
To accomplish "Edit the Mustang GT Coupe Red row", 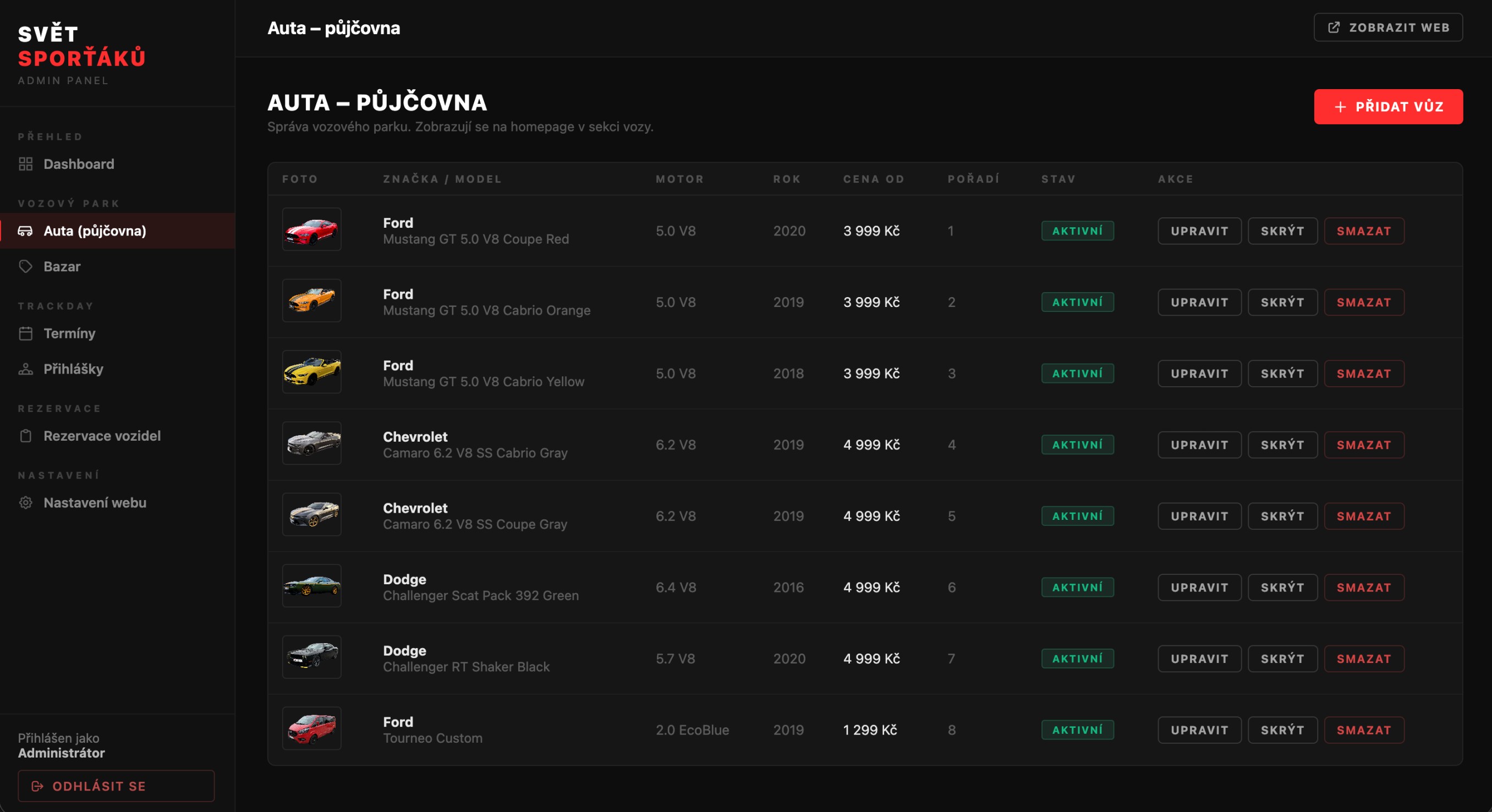I will click(1199, 231).
